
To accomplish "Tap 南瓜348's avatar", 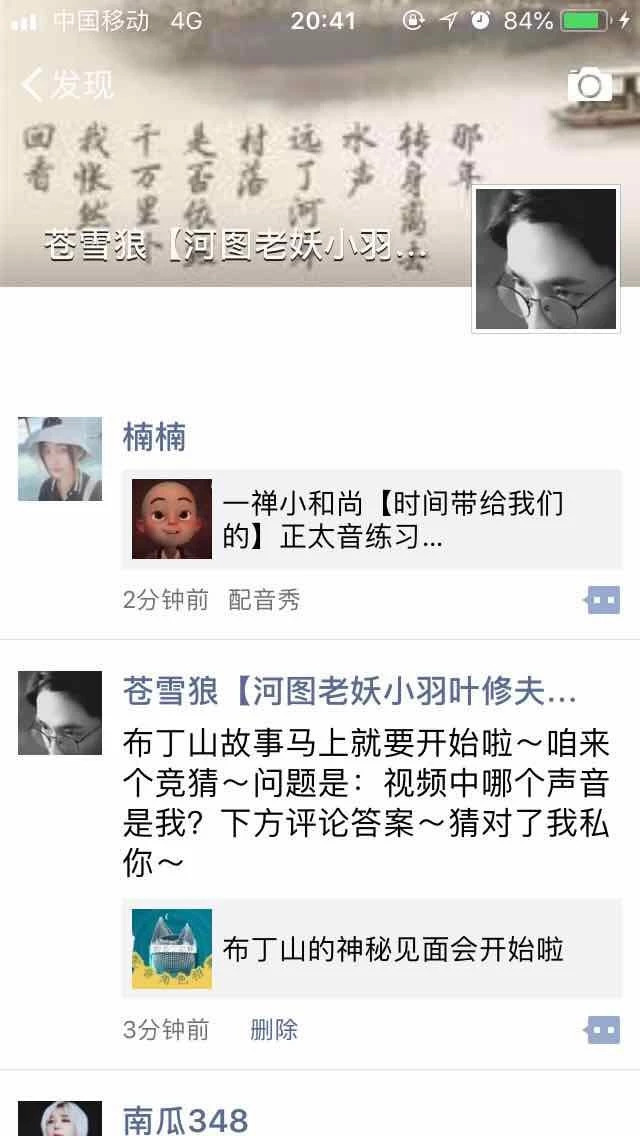I will (x=60, y=1119).
